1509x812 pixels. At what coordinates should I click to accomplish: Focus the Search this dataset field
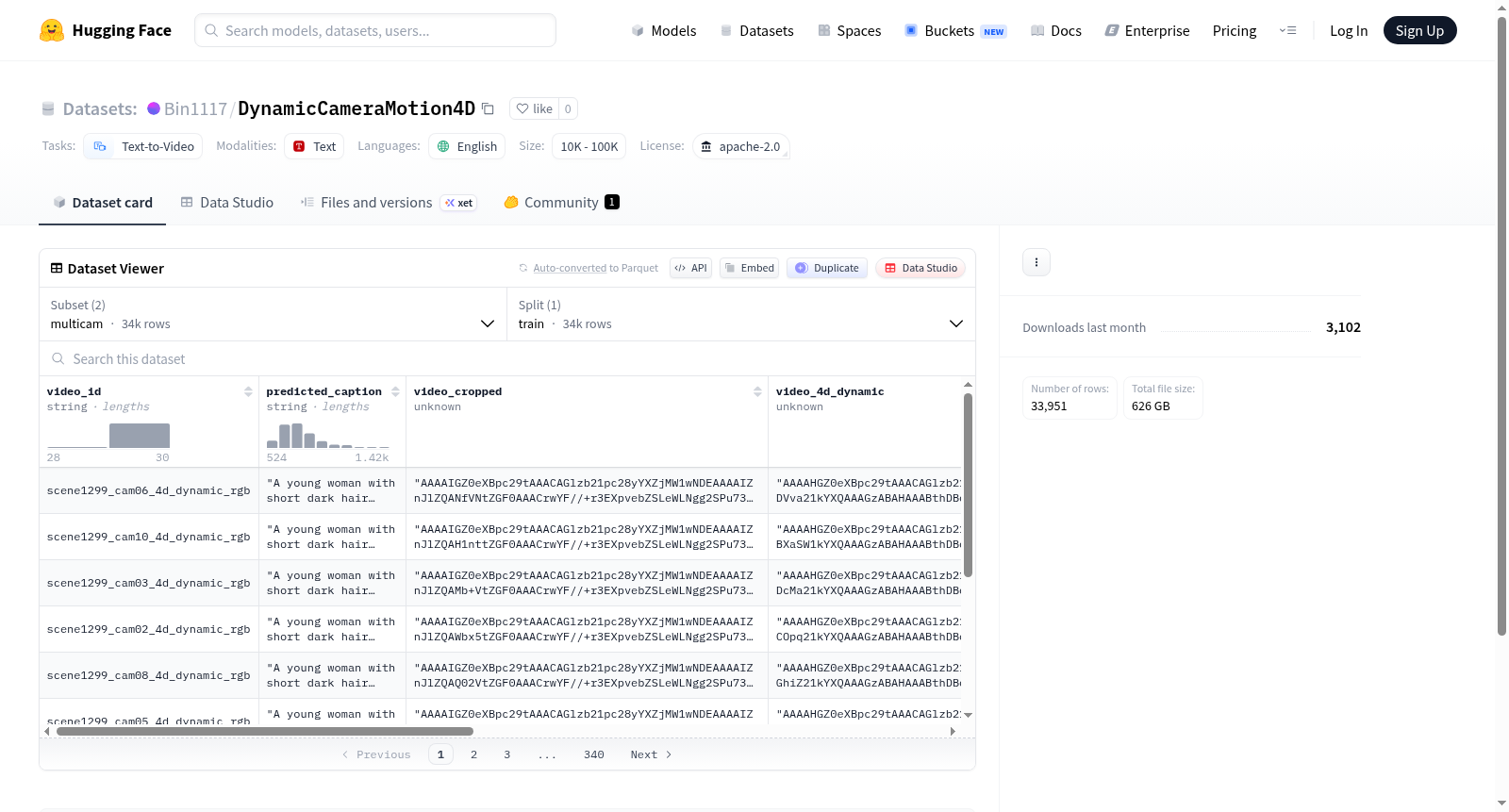click(507, 358)
